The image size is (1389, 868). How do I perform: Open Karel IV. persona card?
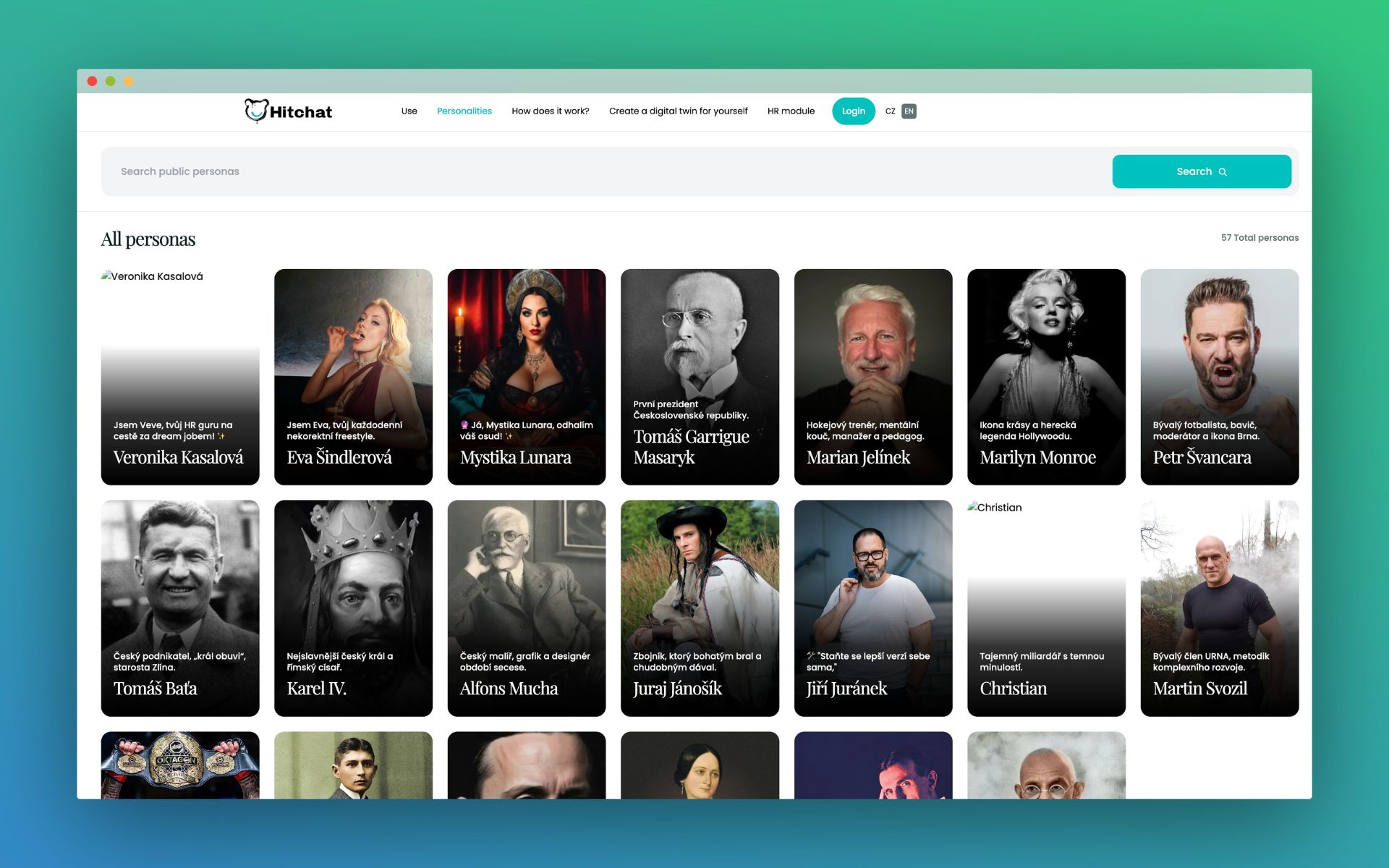(353, 608)
